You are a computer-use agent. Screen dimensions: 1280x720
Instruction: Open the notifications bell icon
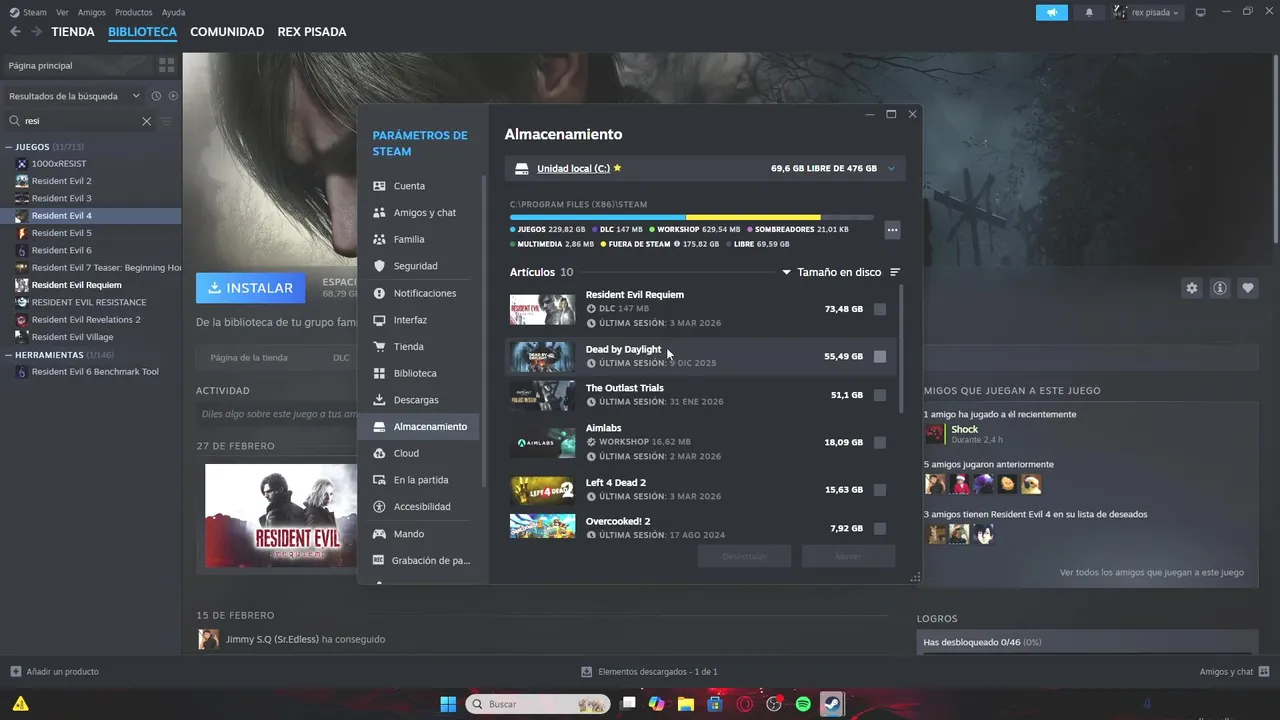(x=1089, y=12)
